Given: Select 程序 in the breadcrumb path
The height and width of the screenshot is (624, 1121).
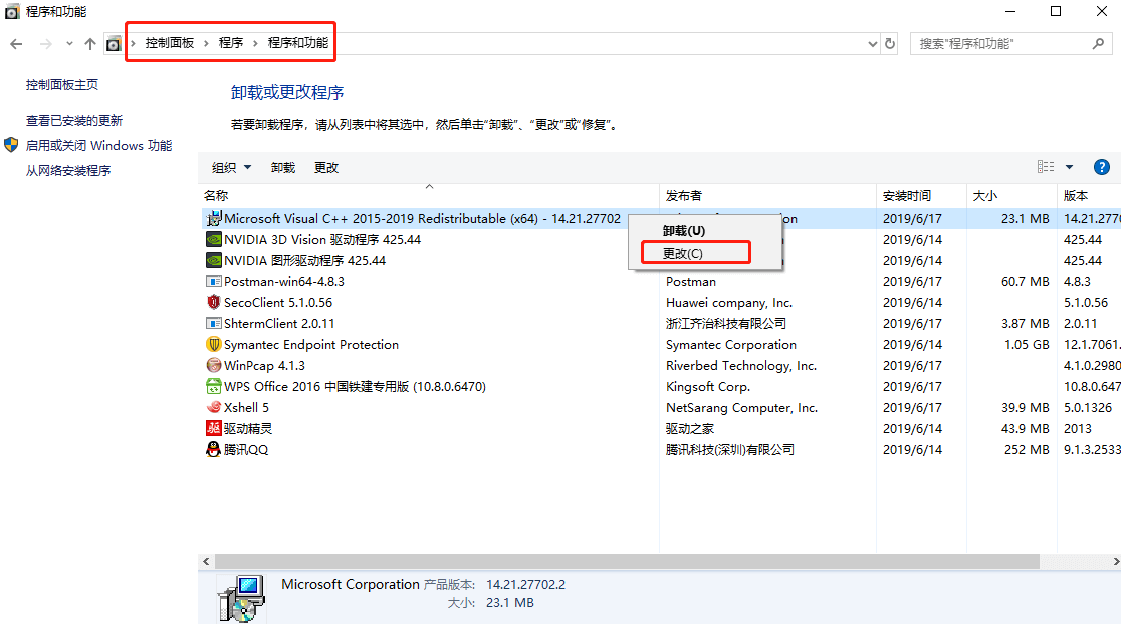Looking at the screenshot, I should point(231,43).
